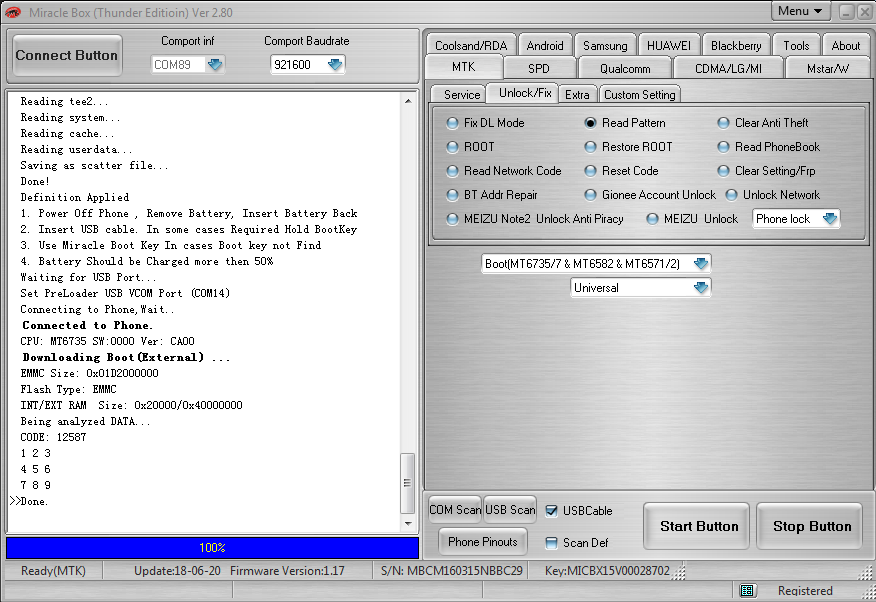Select the MEIZU Unlock radio button
Screen dimensions: 876x602
tap(652, 219)
